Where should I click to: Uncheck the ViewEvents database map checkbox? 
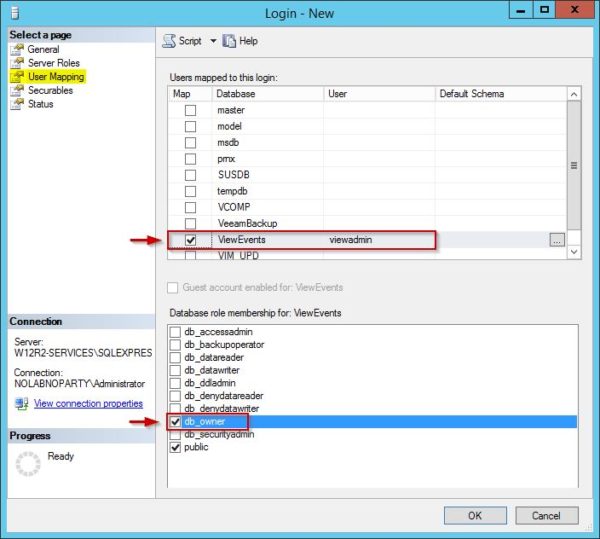tap(190, 241)
